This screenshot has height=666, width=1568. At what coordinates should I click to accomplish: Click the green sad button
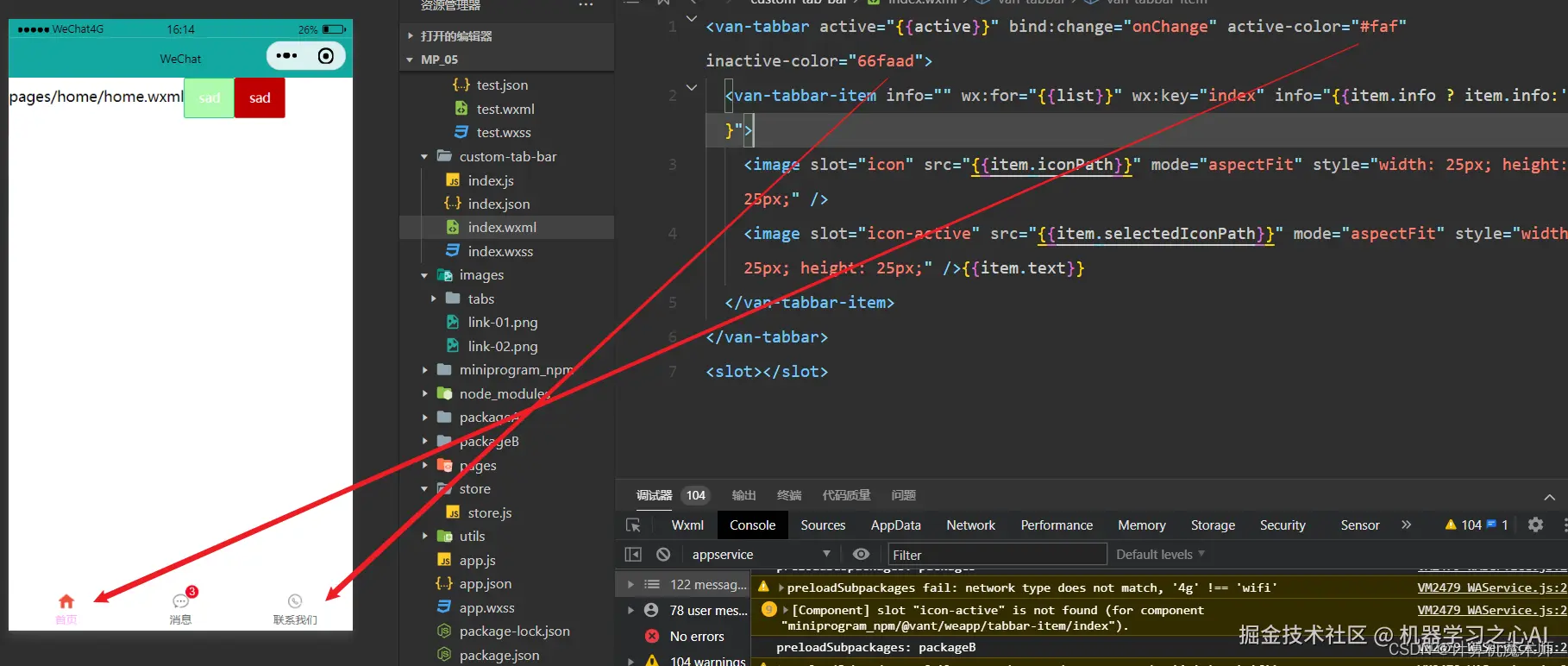209,97
